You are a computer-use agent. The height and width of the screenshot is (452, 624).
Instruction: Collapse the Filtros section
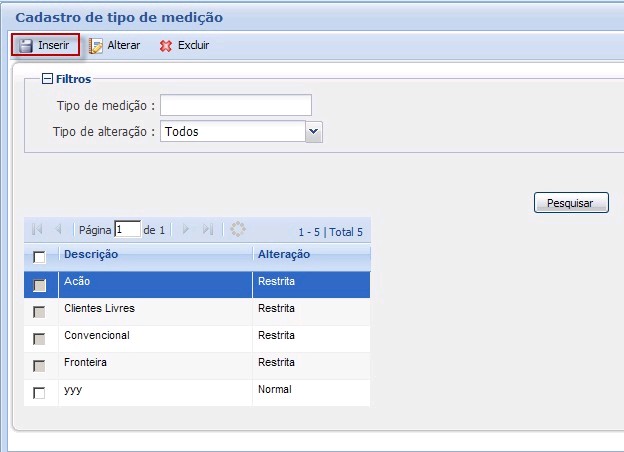tap(47, 79)
